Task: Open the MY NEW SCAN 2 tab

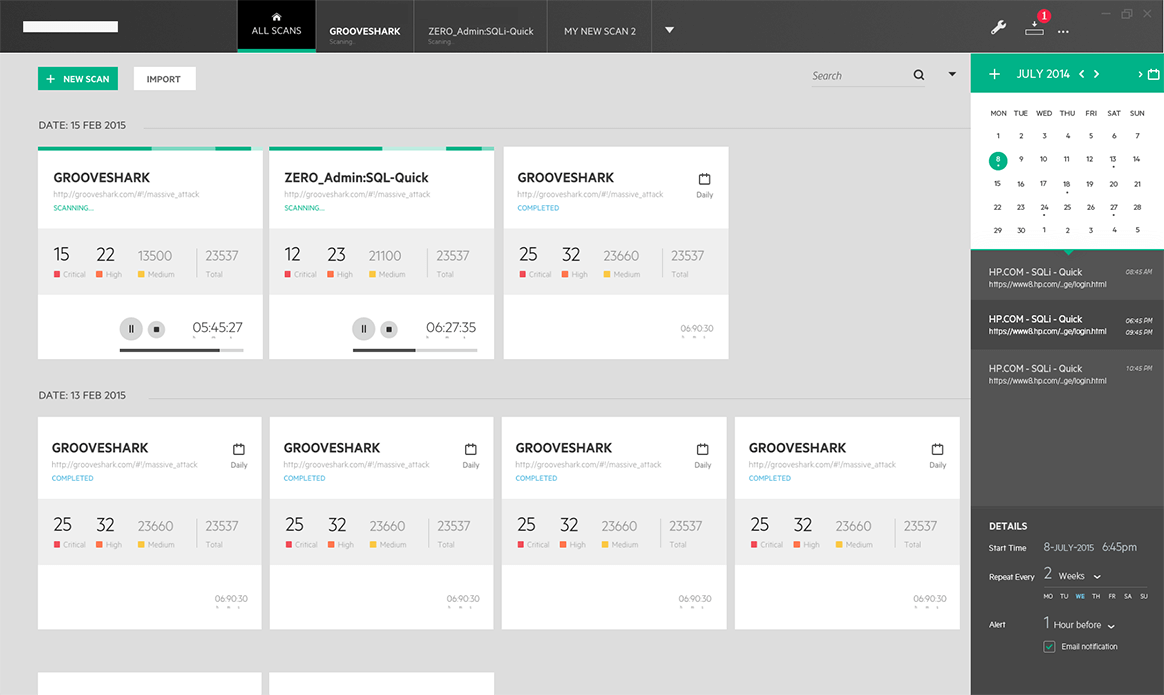Action: 600,26
